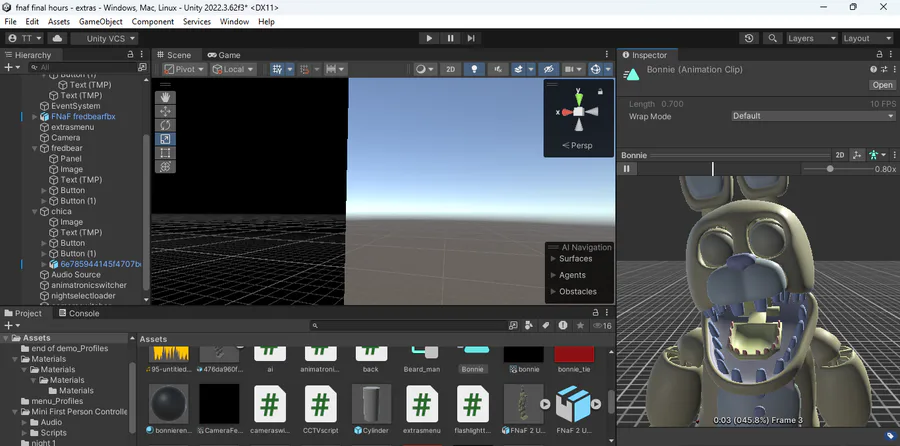This screenshot has height=446, width=900.
Task: Start Play mode
Action: [x=429, y=38]
